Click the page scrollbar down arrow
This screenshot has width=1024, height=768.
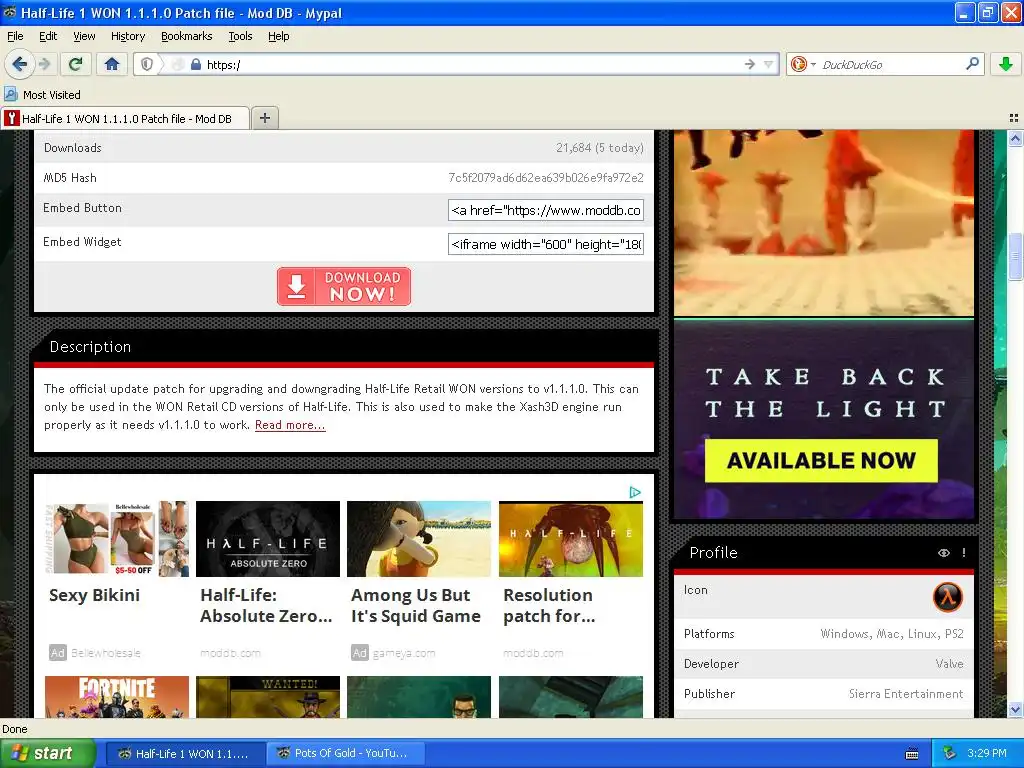pyautogui.click(x=1015, y=709)
